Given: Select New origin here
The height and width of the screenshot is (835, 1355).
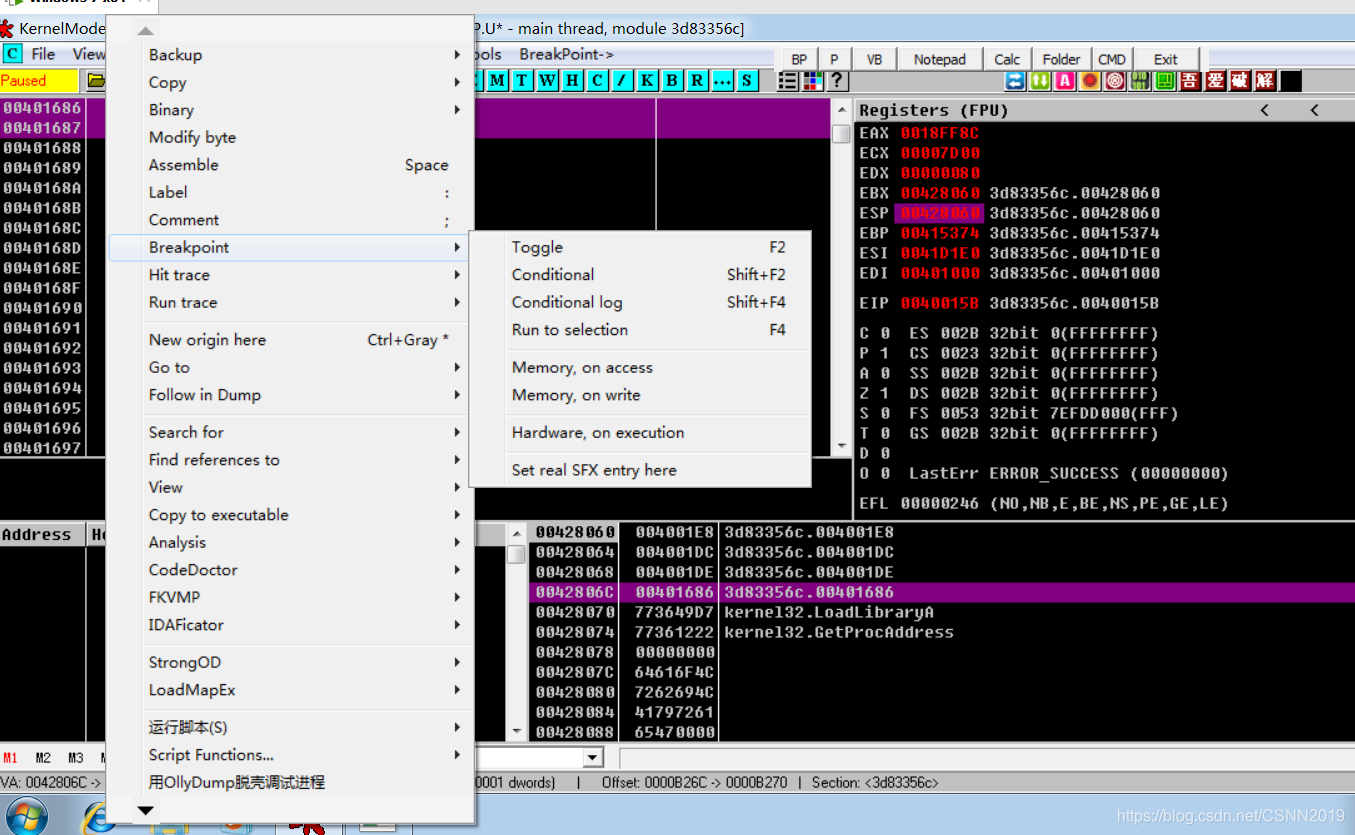Looking at the screenshot, I should (x=290, y=340).
